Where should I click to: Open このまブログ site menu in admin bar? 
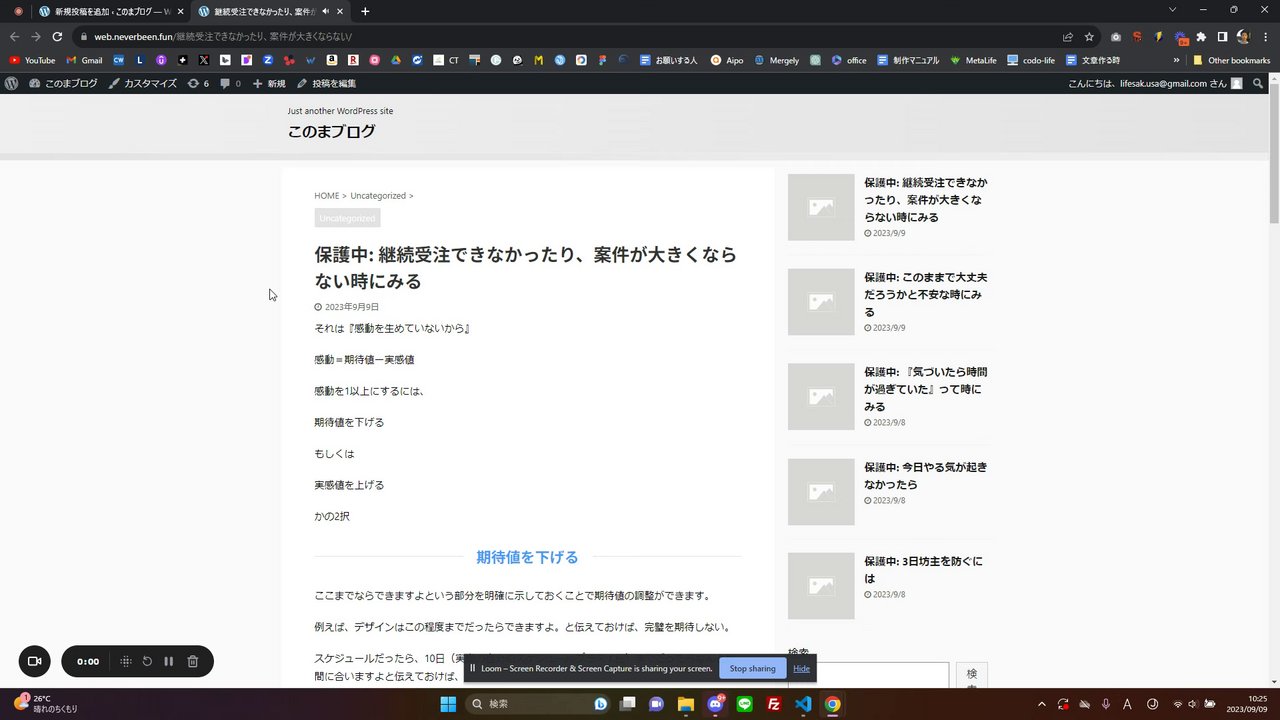click(64, 84)
